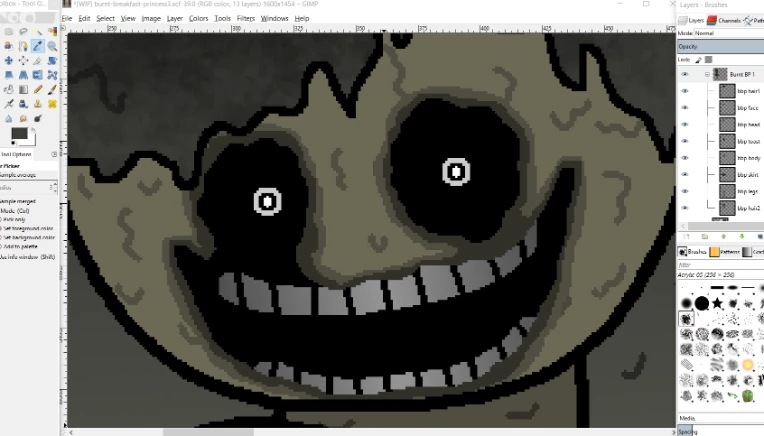Screen dimensions: 764x436
Task: Hide the bbp face layer
Action: pos(685,108)
